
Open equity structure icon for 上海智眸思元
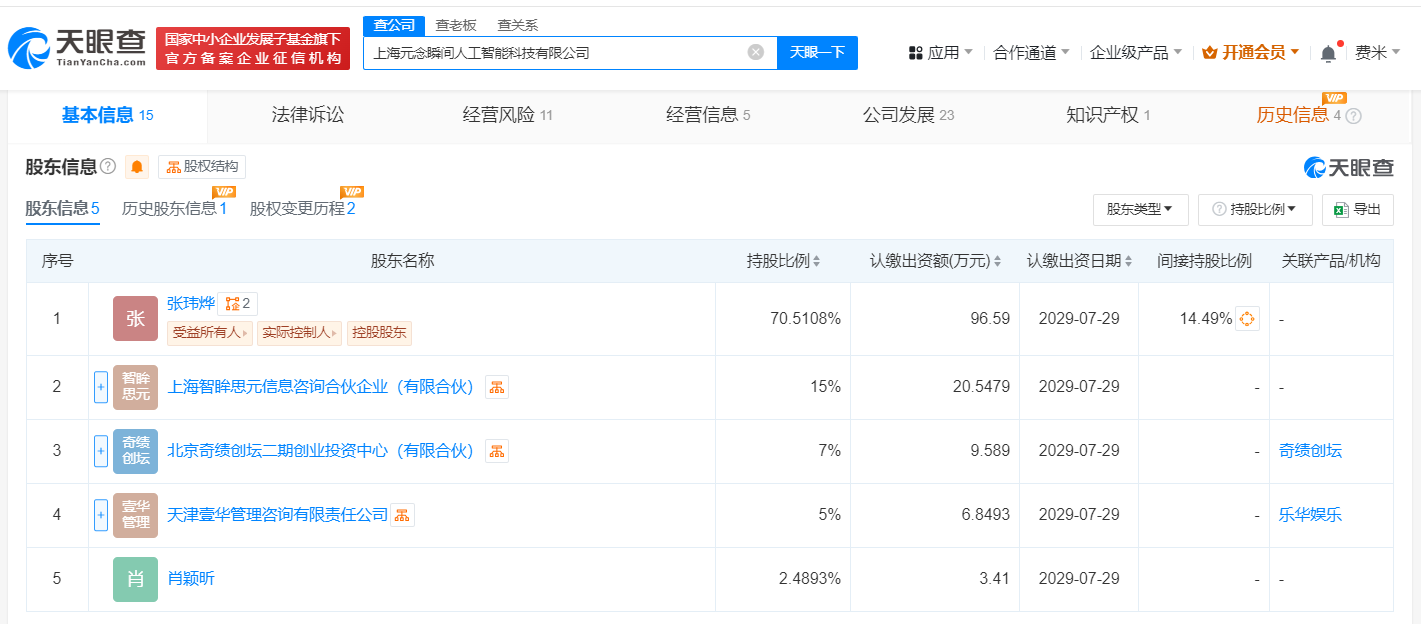pyautogui.click(x=496, y=387)
